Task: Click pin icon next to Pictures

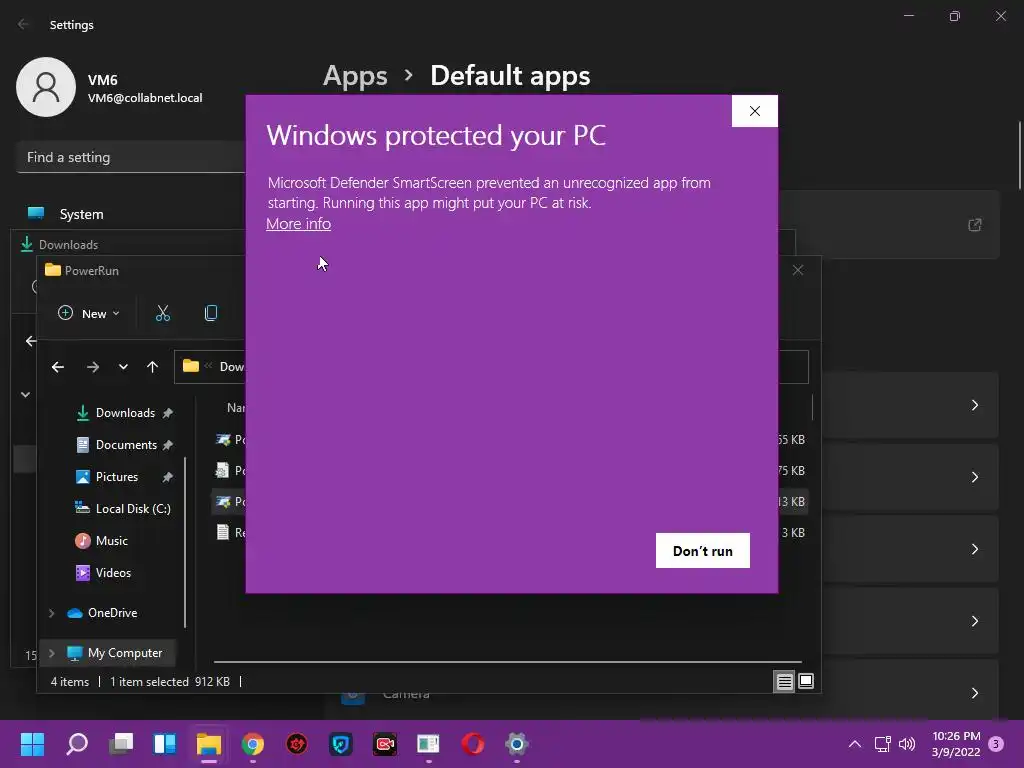Action: 168,477
